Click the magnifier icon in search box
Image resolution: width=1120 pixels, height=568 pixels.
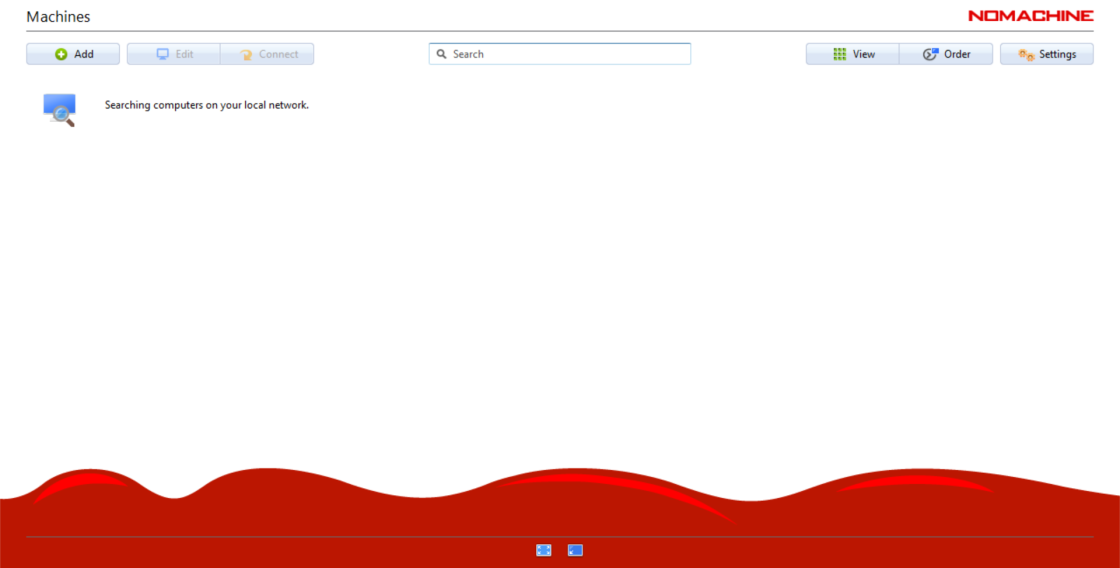click(x=441, y=54)
